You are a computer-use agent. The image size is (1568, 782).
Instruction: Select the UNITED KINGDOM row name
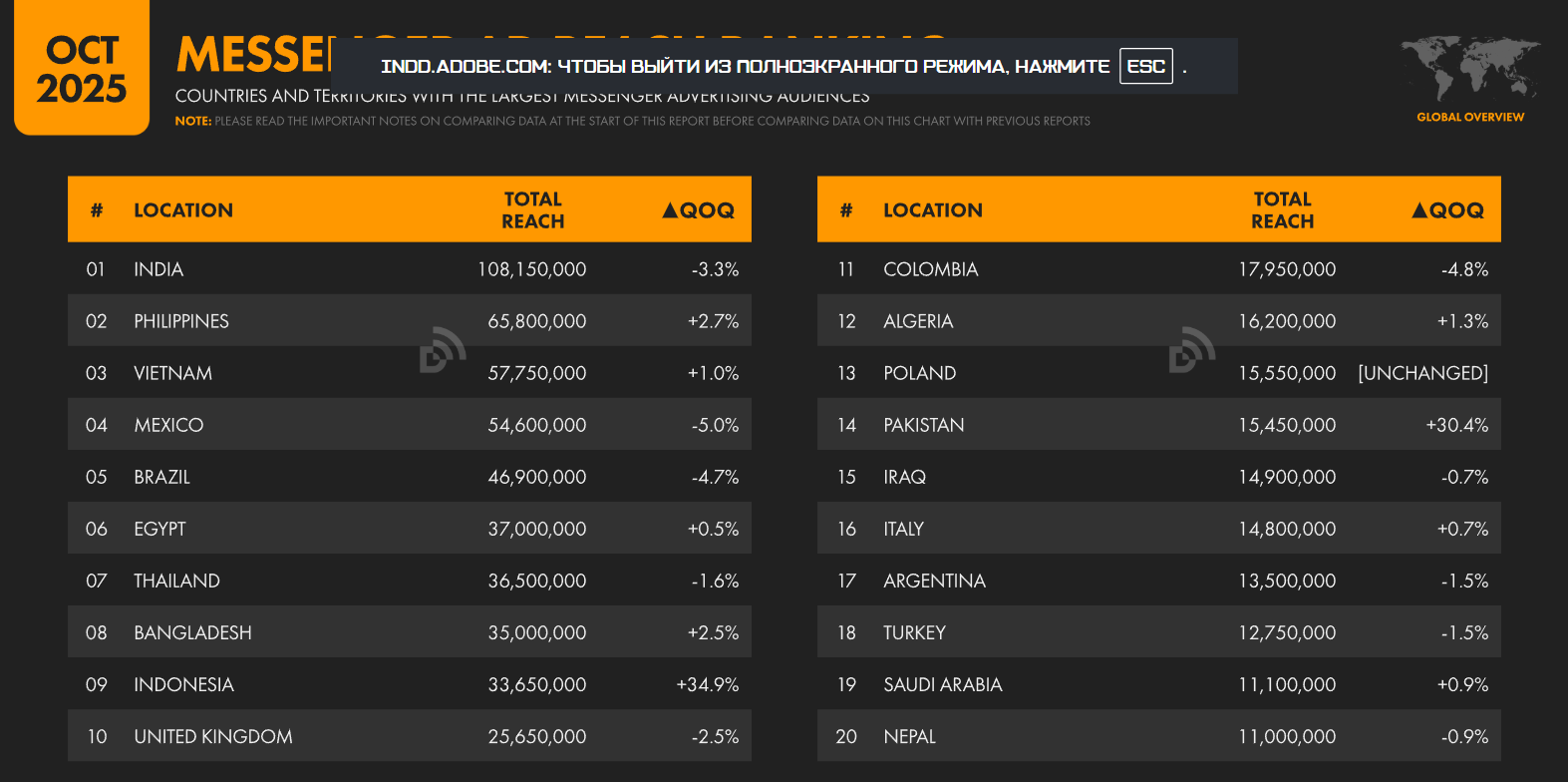point(213,736)
